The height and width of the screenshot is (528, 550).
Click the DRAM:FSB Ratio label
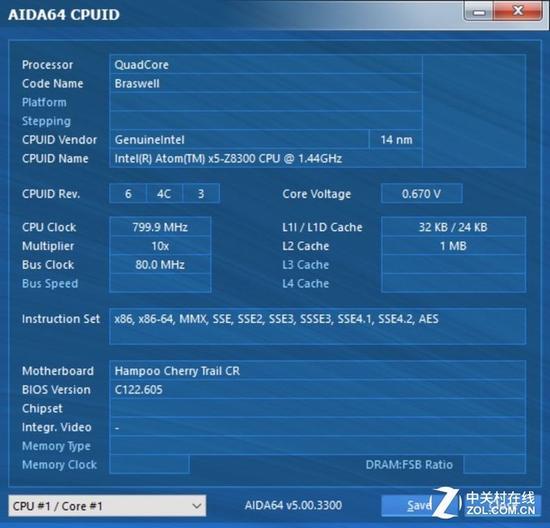409,465
